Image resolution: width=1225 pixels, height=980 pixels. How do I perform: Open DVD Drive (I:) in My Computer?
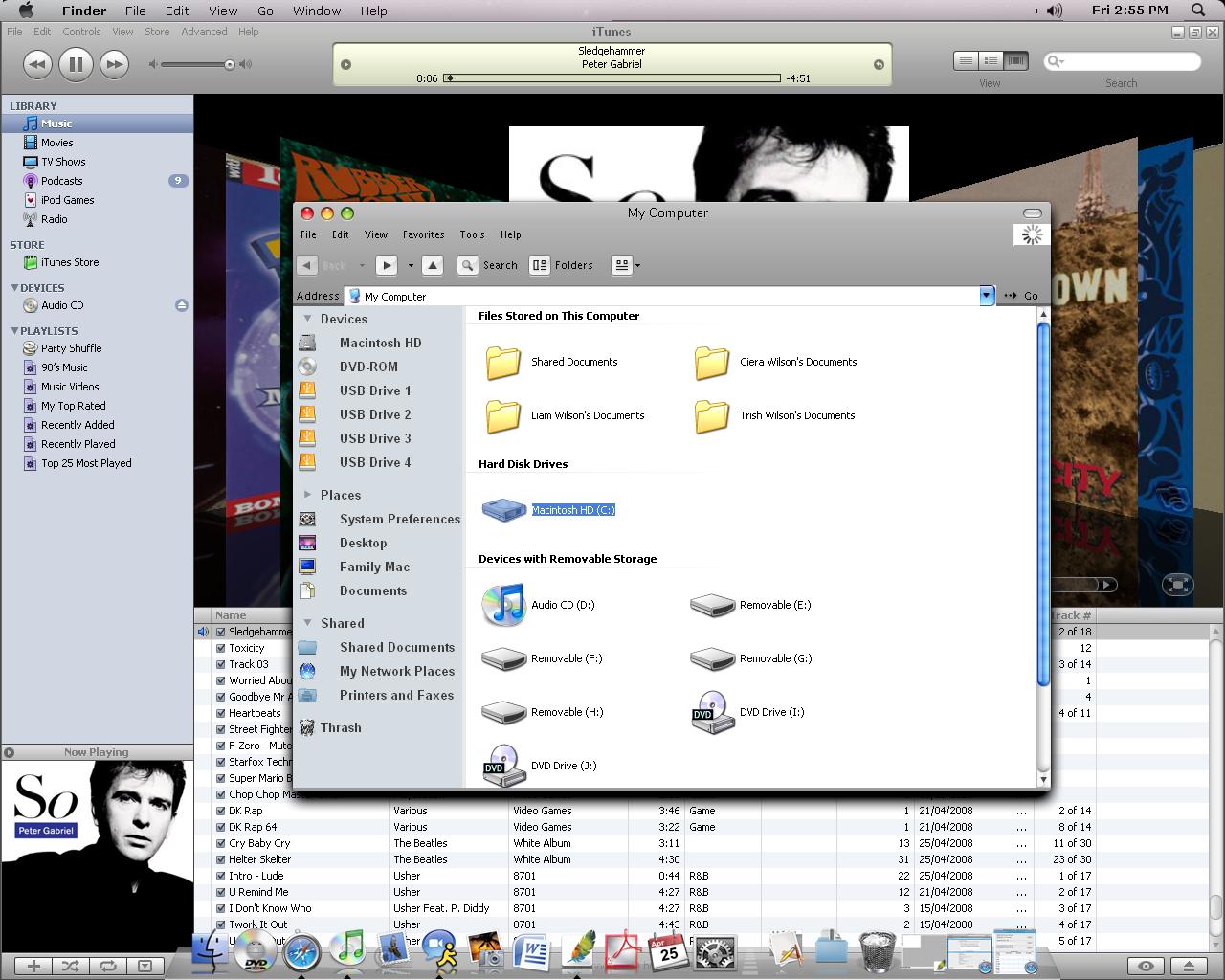712,712
